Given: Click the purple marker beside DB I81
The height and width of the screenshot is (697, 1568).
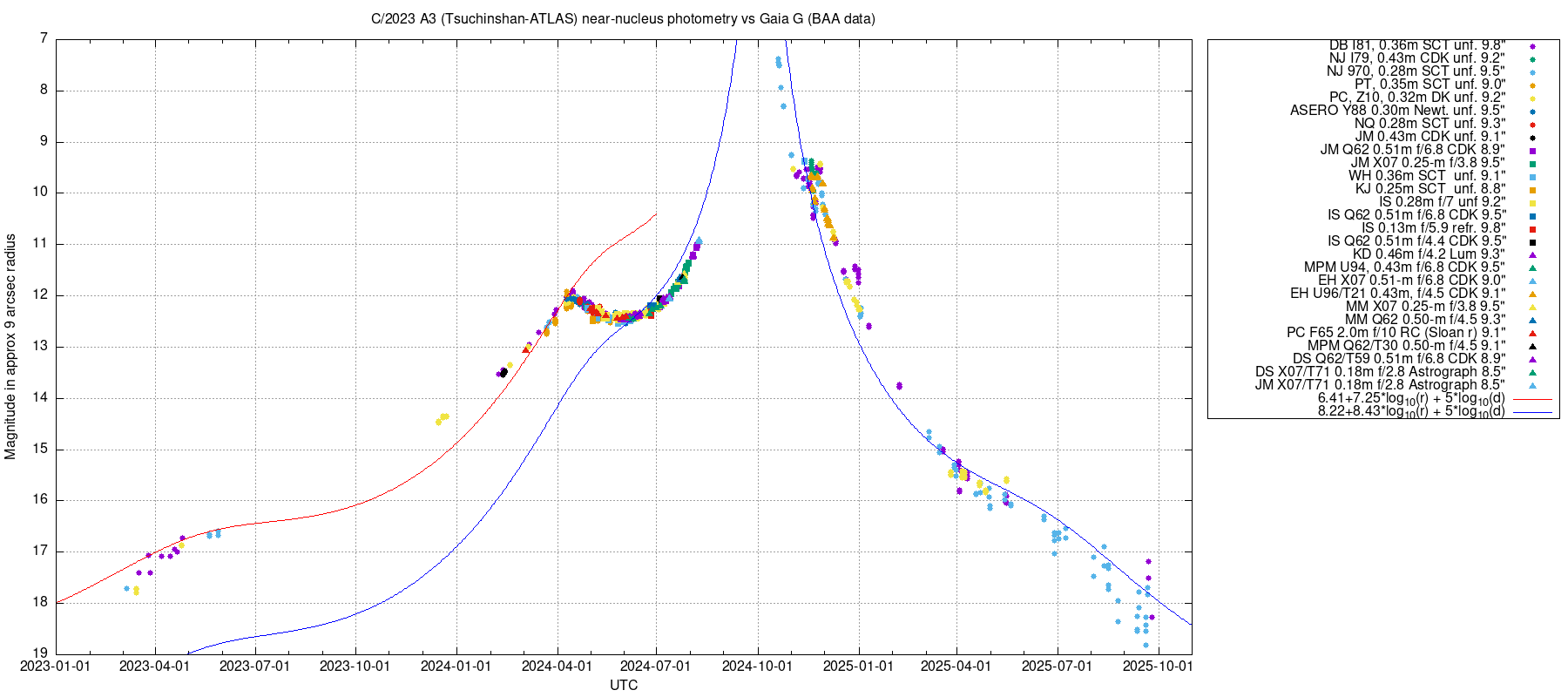Looking at the screenshot, I should tap(1532, 46).
